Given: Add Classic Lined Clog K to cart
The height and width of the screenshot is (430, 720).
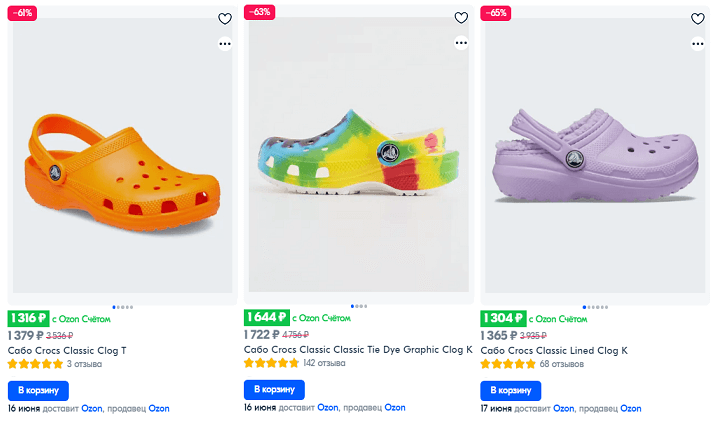Looking at the screenshot, I should tap(511, 389).
